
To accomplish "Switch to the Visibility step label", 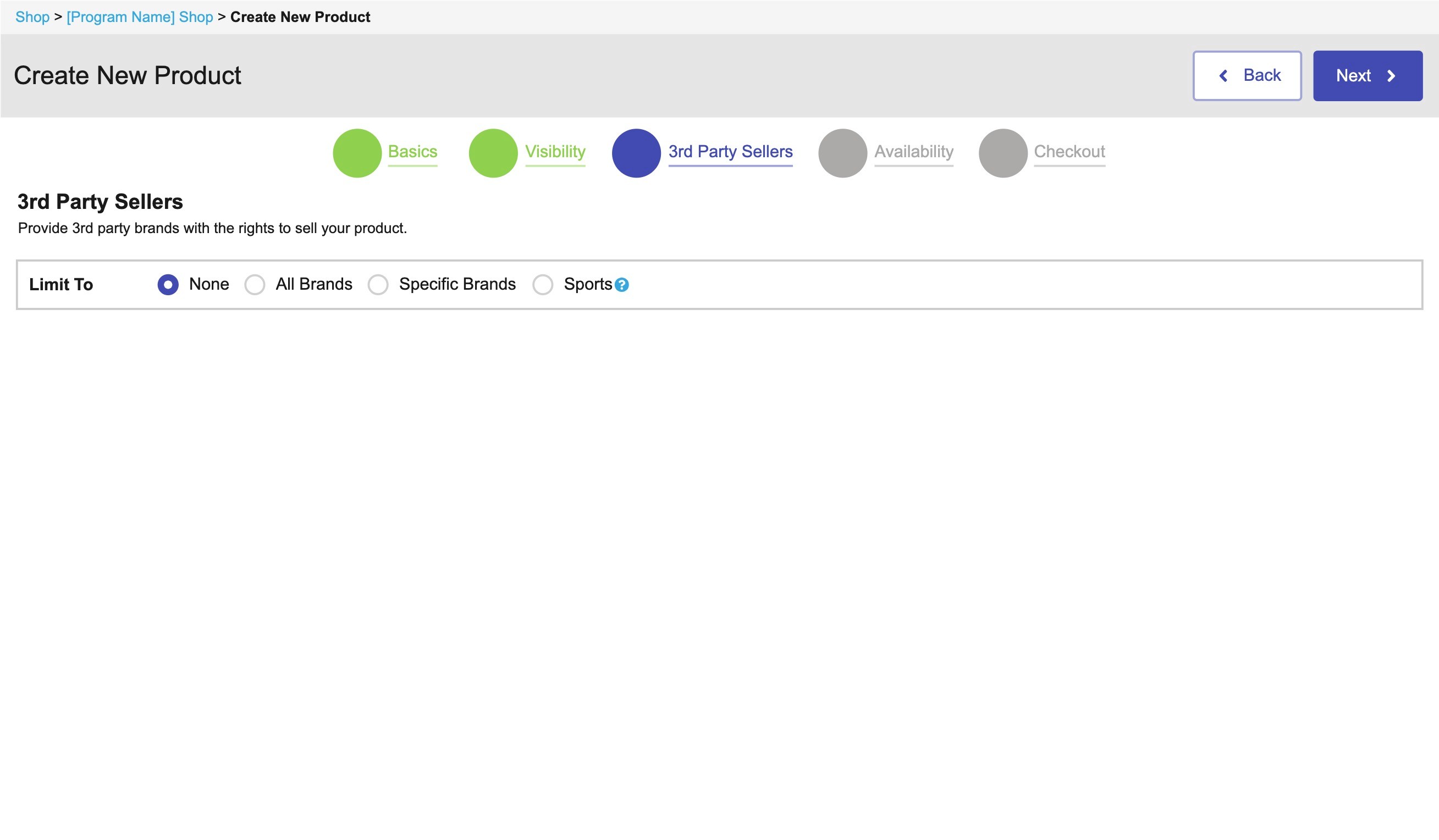I will click(555, 151).
